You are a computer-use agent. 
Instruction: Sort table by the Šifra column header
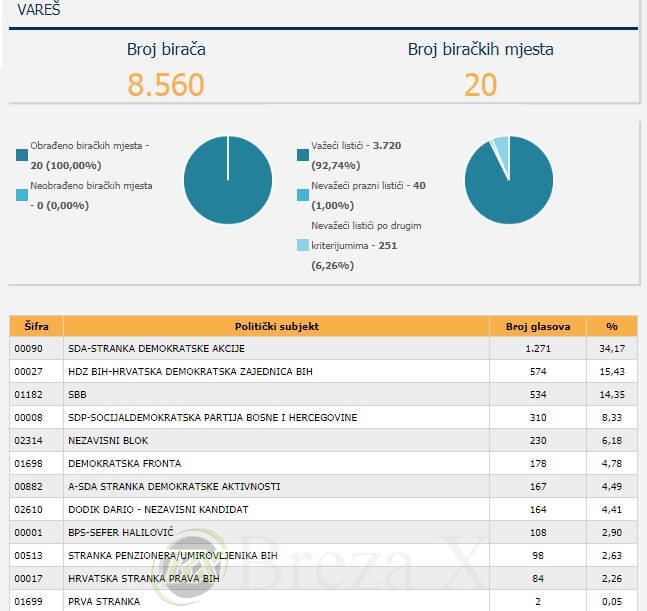tap(36, 326)
